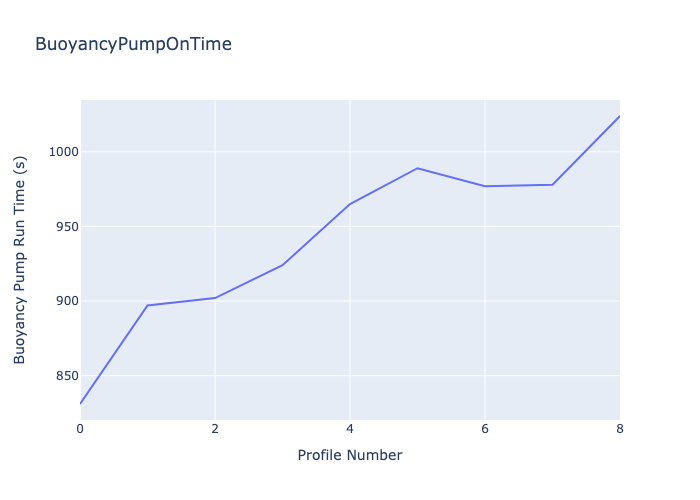Click the line's starting point at profile 0

click(81, 403)
